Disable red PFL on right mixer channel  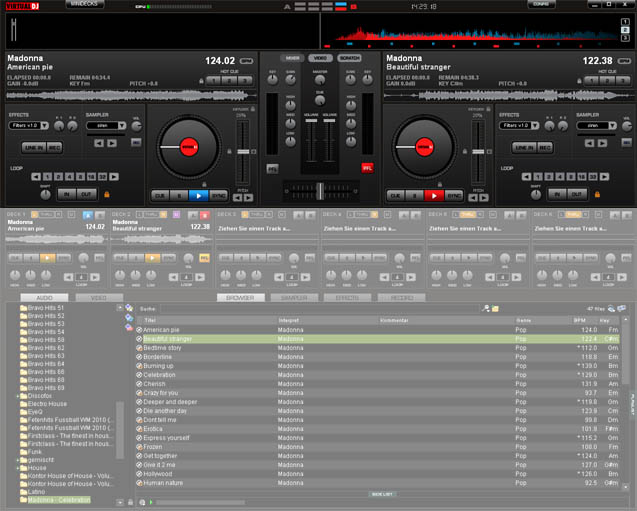click(367, 168)
